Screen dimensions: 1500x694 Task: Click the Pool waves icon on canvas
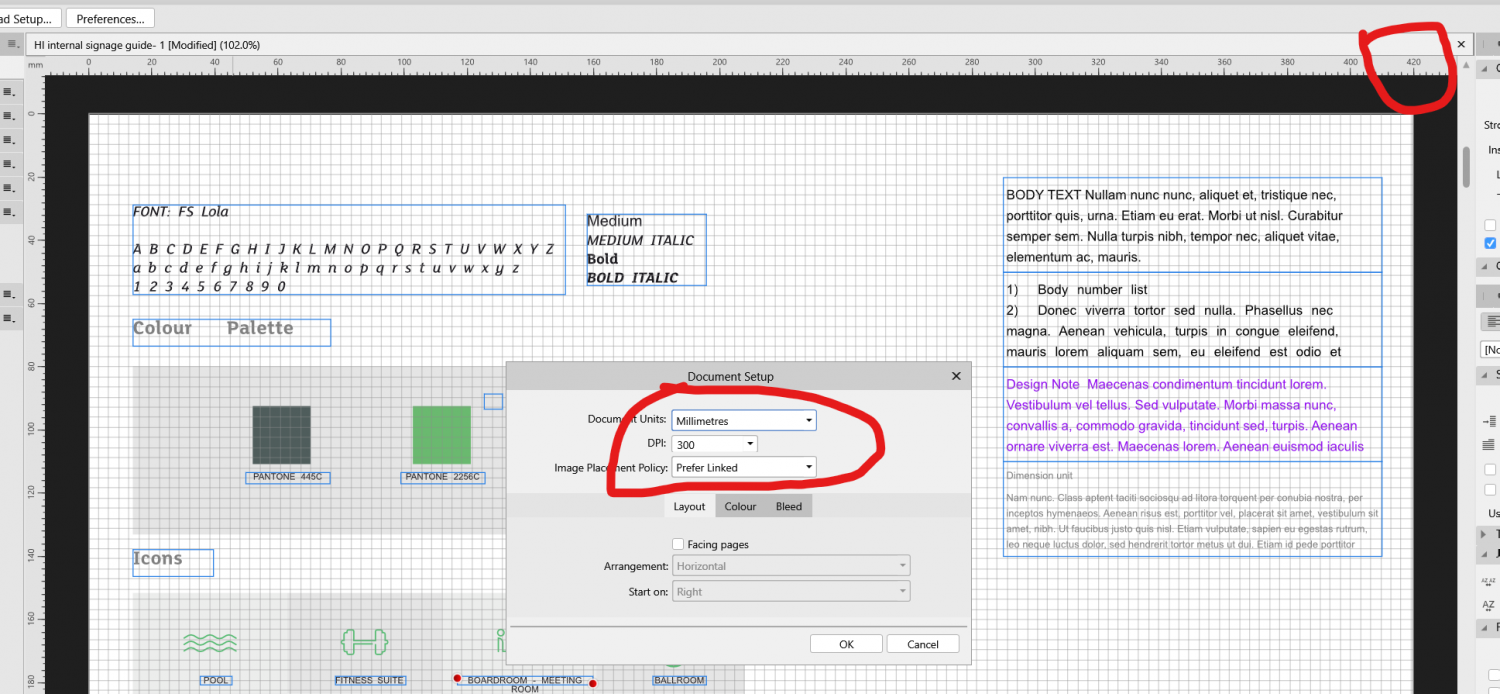tap(210, 642)
